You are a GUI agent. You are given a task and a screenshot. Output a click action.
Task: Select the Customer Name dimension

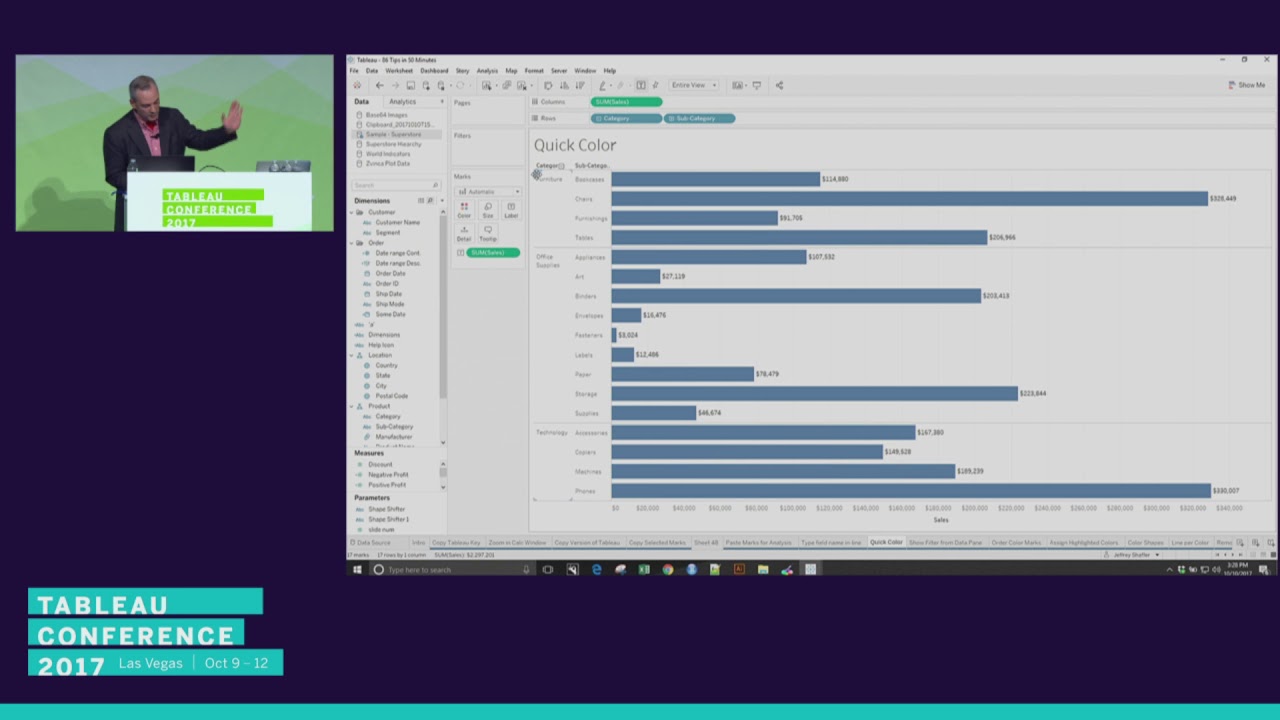coord(397,222)
